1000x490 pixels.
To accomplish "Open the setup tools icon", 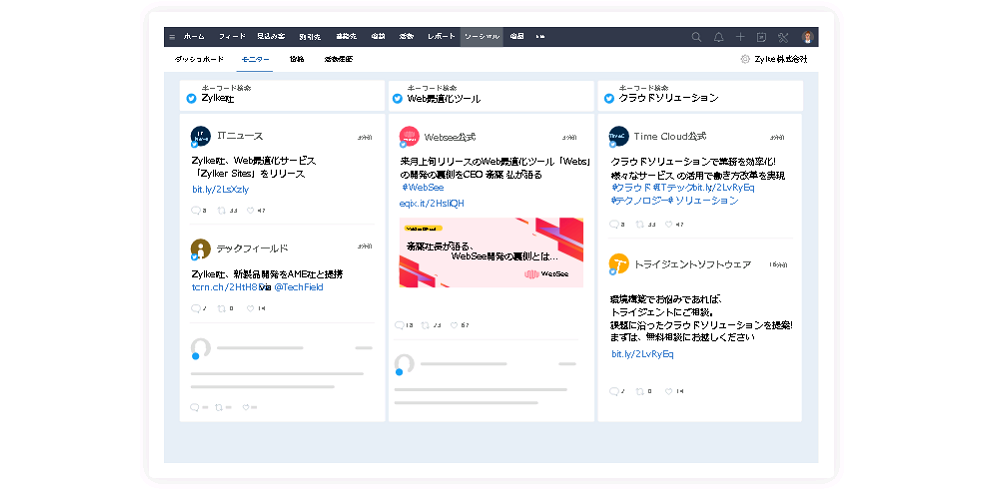I will tap(784, 37).
